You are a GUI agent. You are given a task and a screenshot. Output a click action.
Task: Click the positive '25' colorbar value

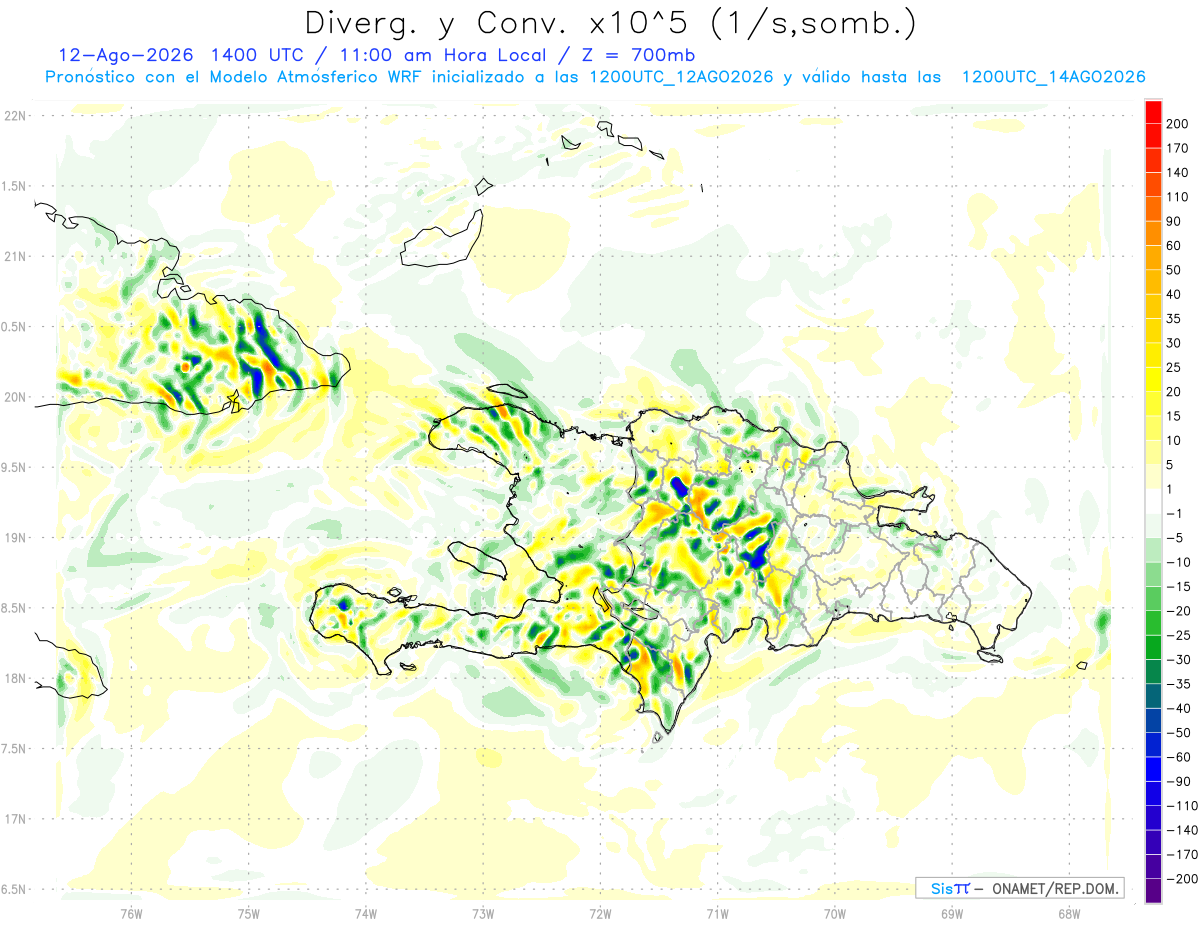click(x=1176, y=367)
